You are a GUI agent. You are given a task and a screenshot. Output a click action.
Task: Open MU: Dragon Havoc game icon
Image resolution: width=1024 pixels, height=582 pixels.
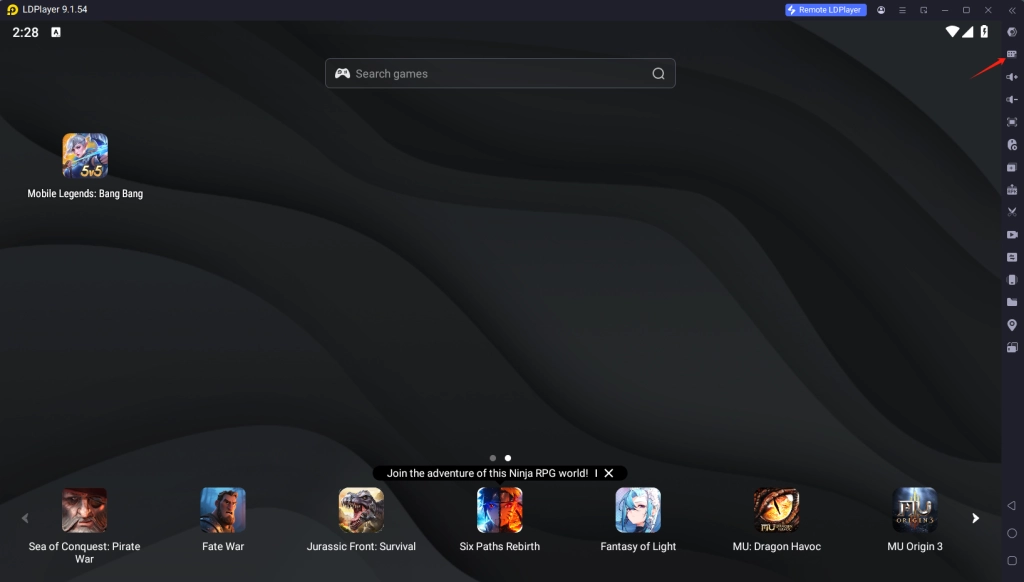click(x=776, y=510)
